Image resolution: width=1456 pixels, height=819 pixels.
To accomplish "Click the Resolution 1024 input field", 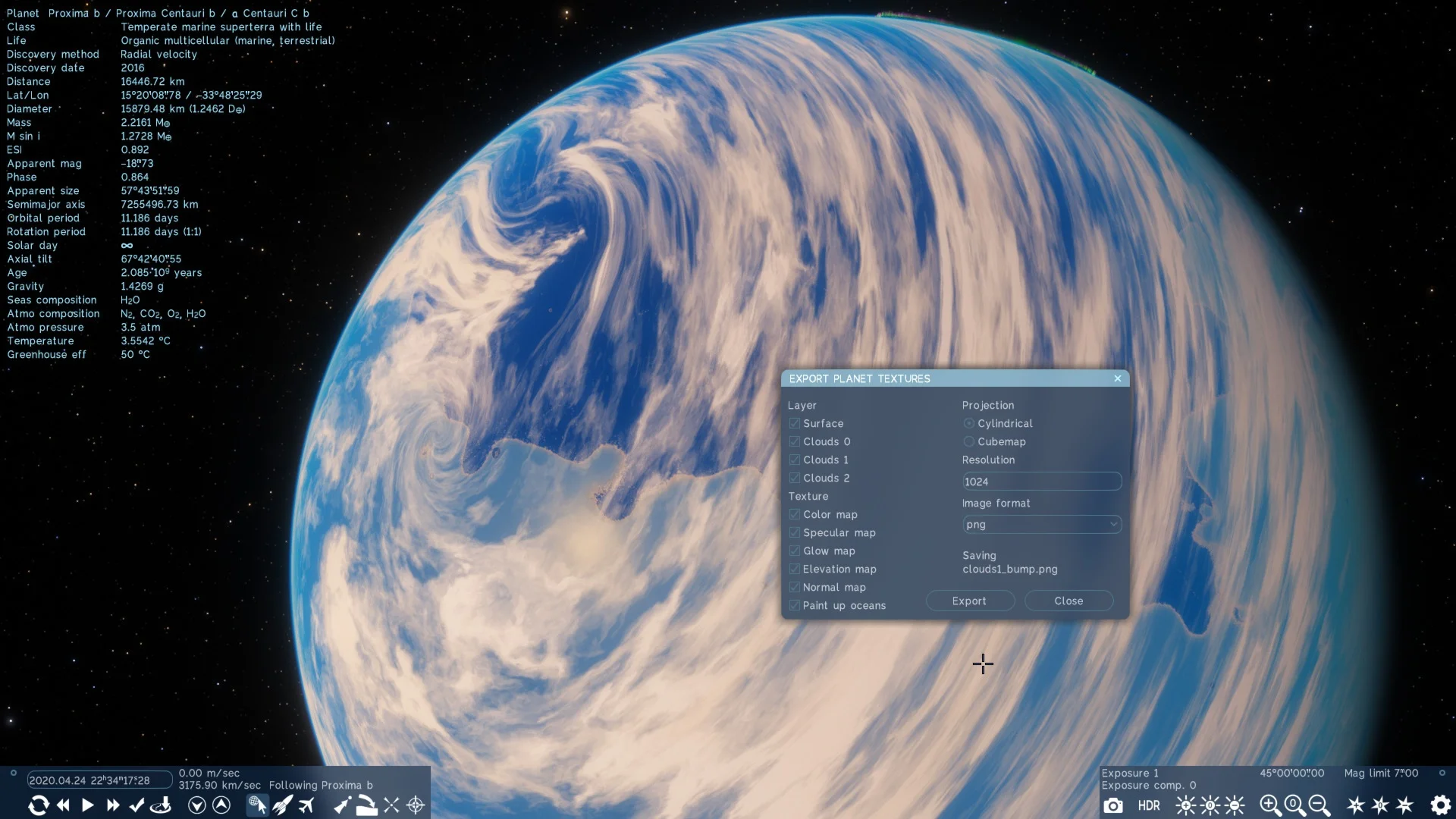I will [1041, 482].
